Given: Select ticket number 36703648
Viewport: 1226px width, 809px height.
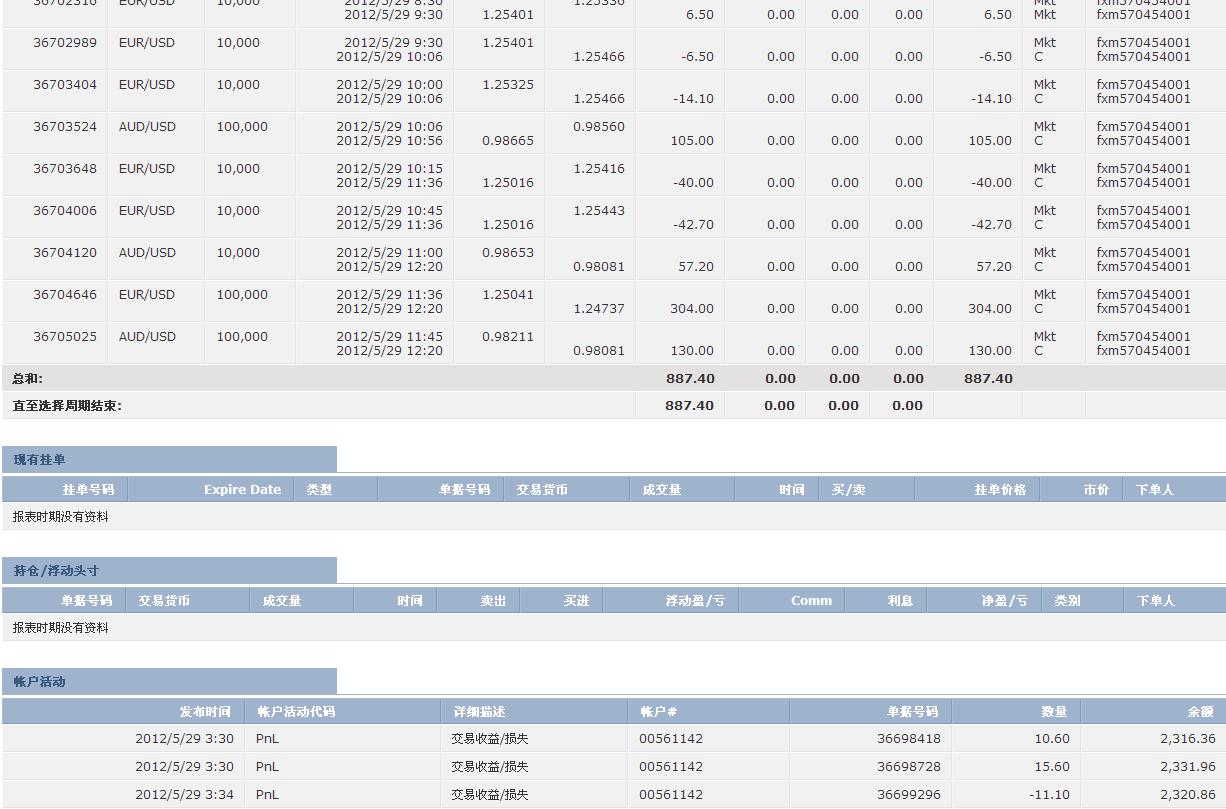Looking at the screenshot, I should pyautogui.click(x=65, y=169).
